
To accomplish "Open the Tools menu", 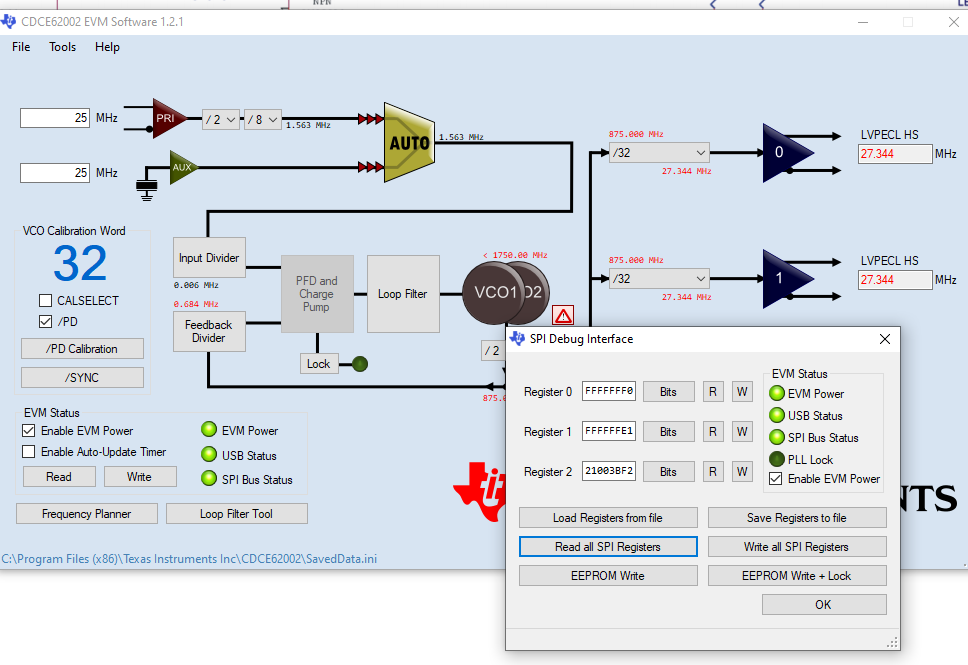I will (62, 47).
